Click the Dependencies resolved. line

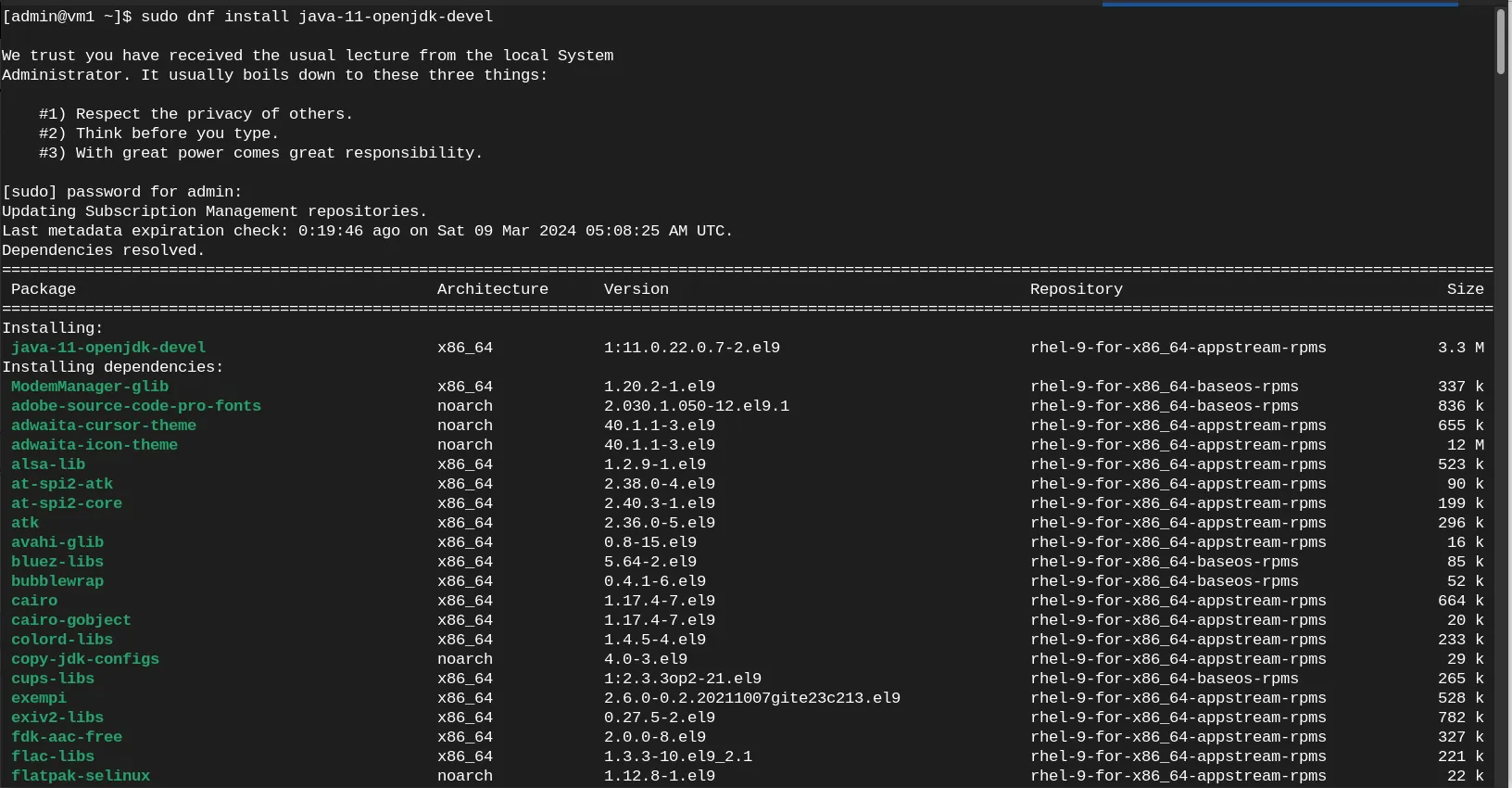click(104, 250)
